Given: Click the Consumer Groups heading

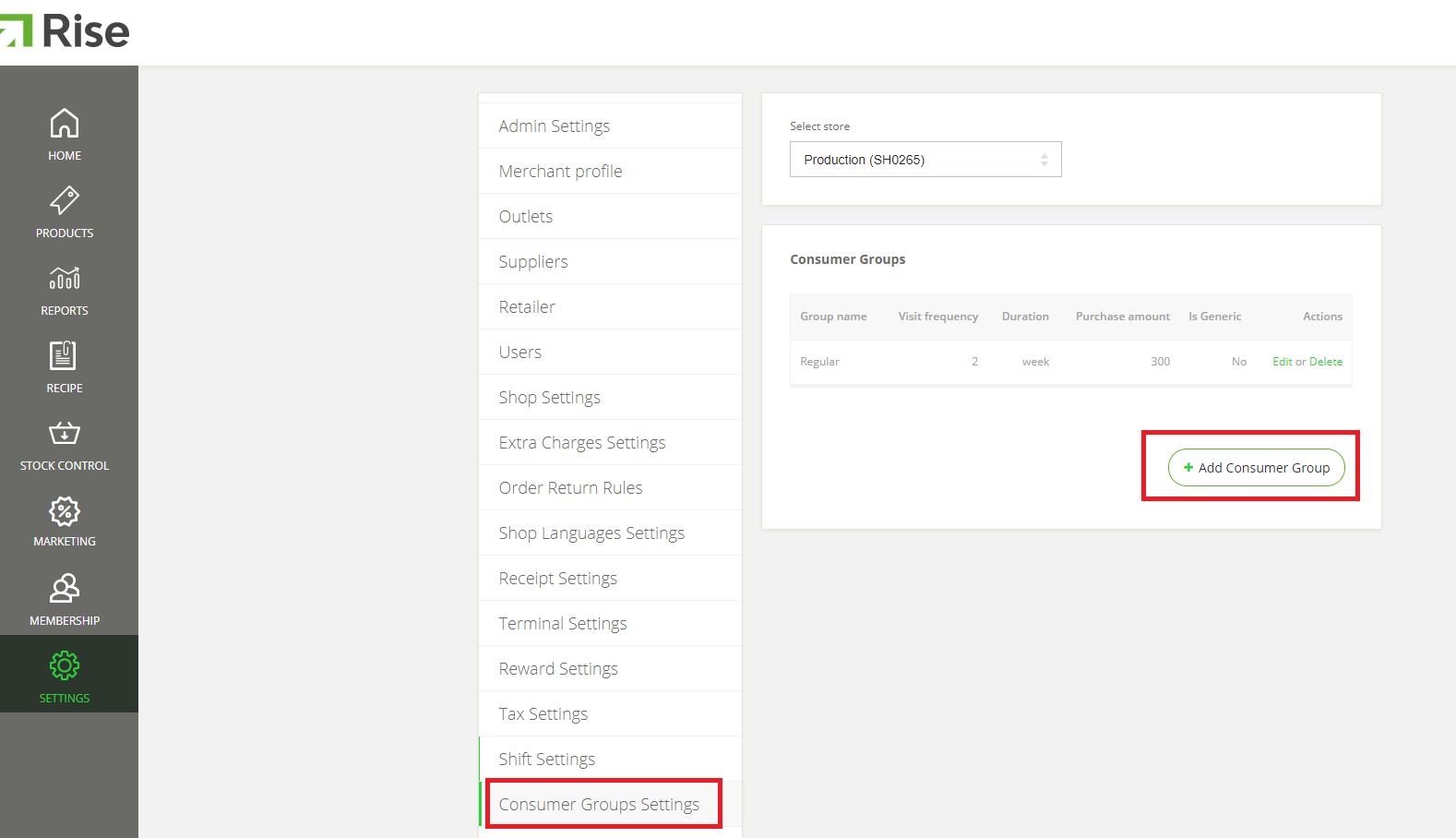Looking at the screenshot, I should [848, 259].
